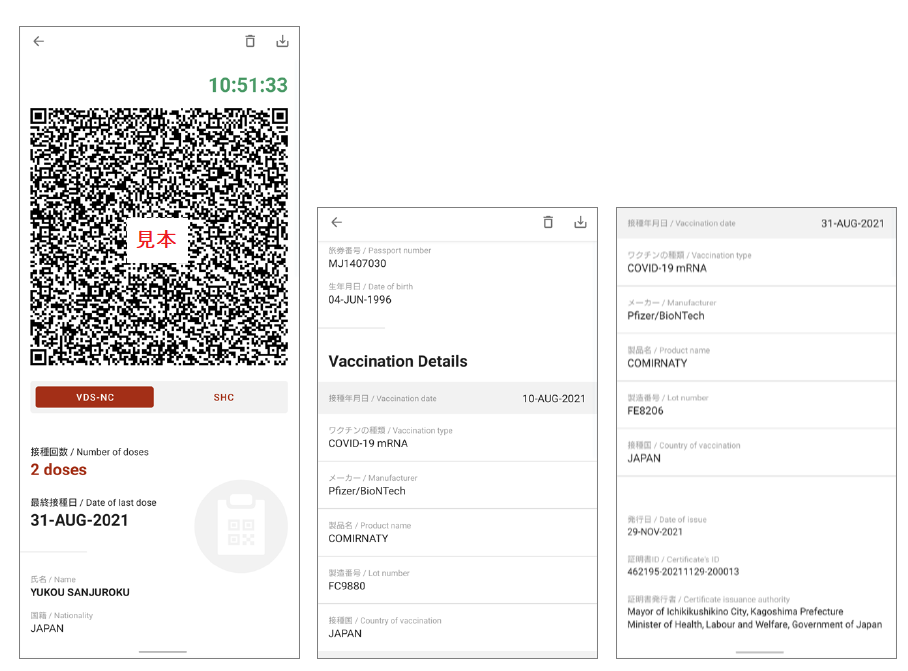Tap the 31-AUG-2021 vaccination date row header
Image resolution: width=908 pixels, height=671 pixels.
(x=756, y=223)
